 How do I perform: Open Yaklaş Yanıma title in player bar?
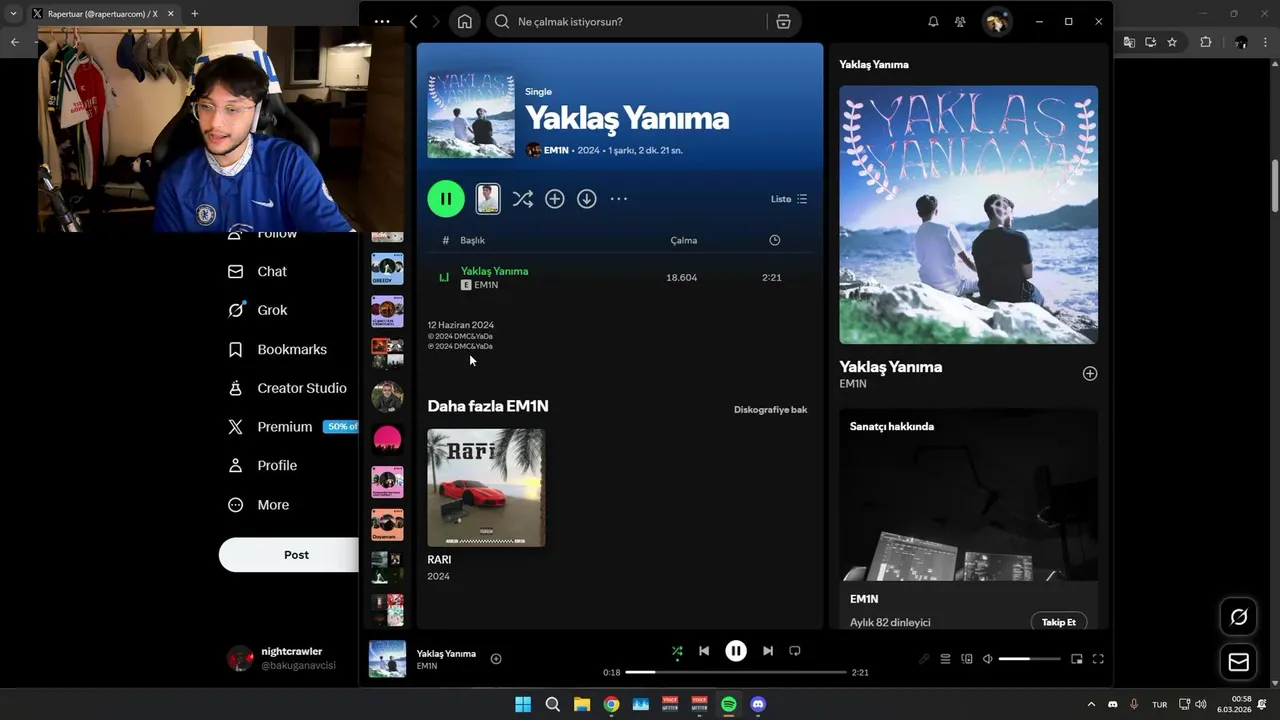pos(446,653)
